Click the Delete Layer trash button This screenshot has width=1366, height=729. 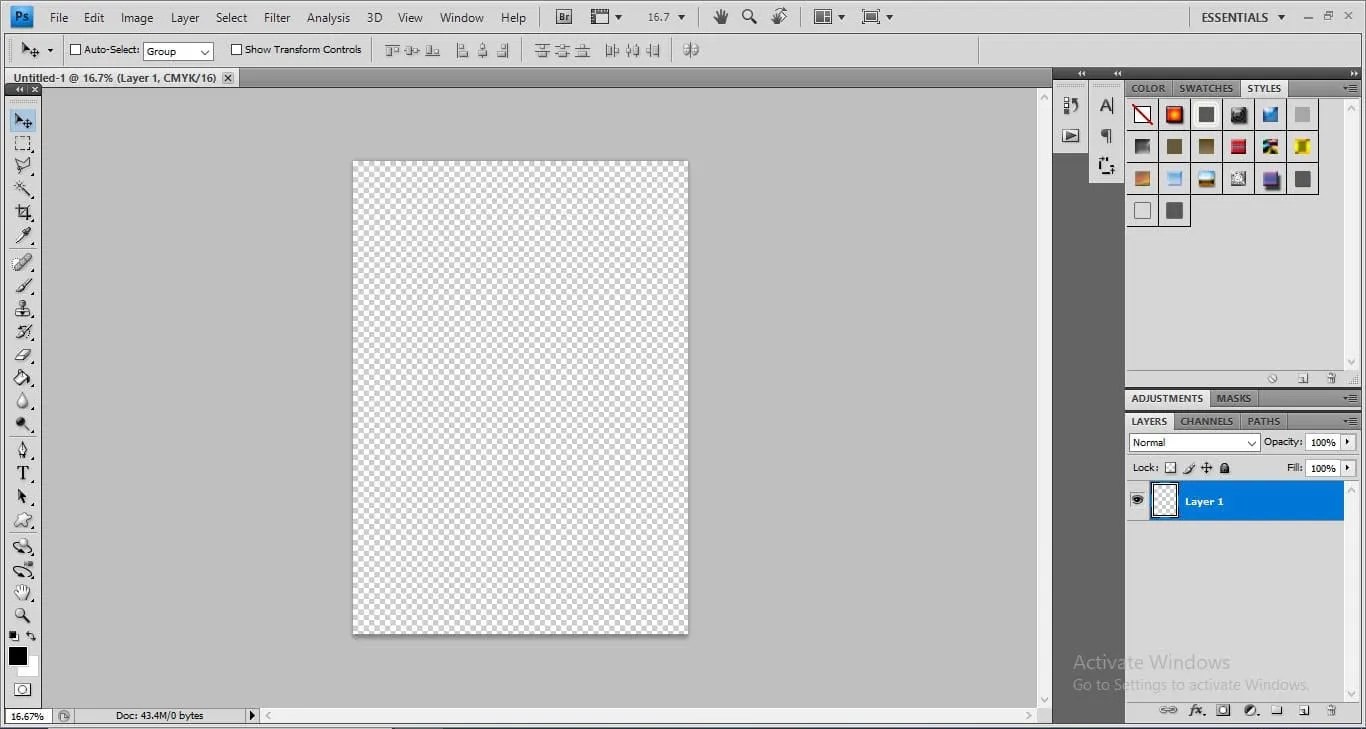(1331, 710)
